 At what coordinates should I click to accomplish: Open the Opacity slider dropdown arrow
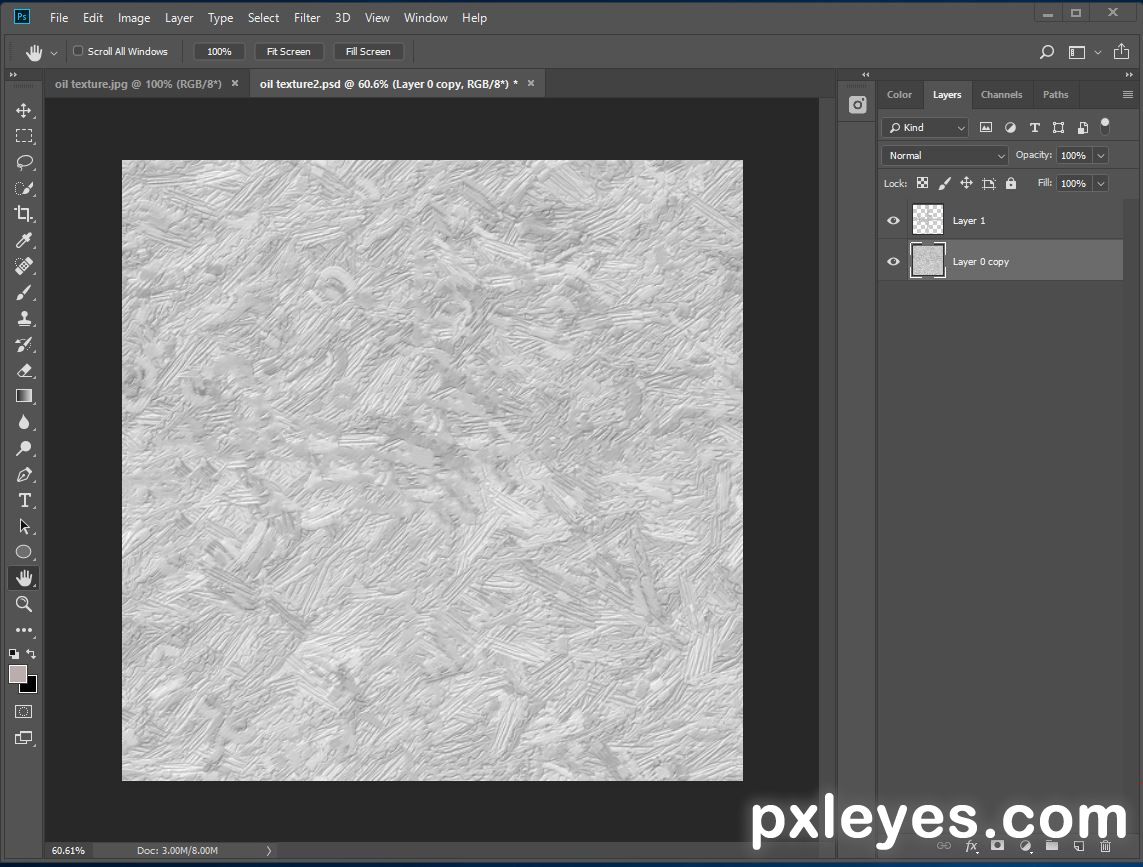1101,155
